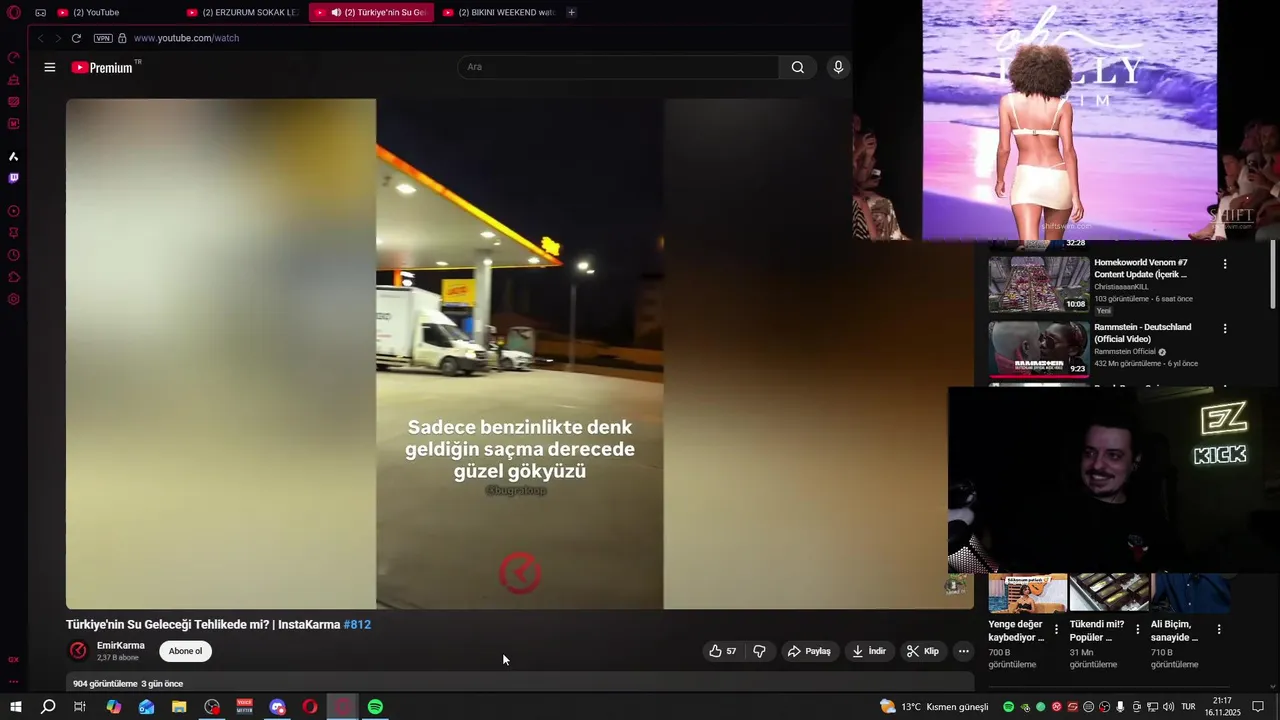Open the YouTube guide hamburger menu
1280x720 pixels.
(50, 67)
